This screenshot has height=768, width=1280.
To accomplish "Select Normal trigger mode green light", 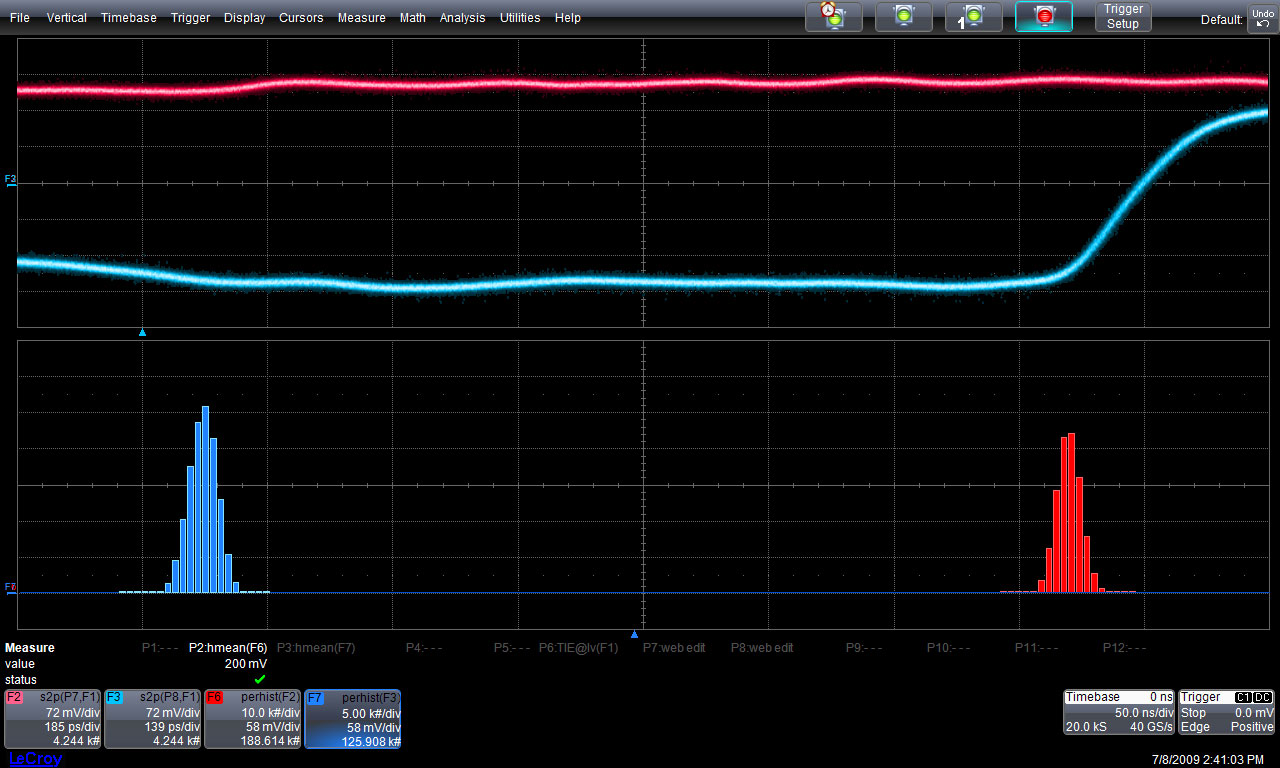I will [x=904, y=16].
